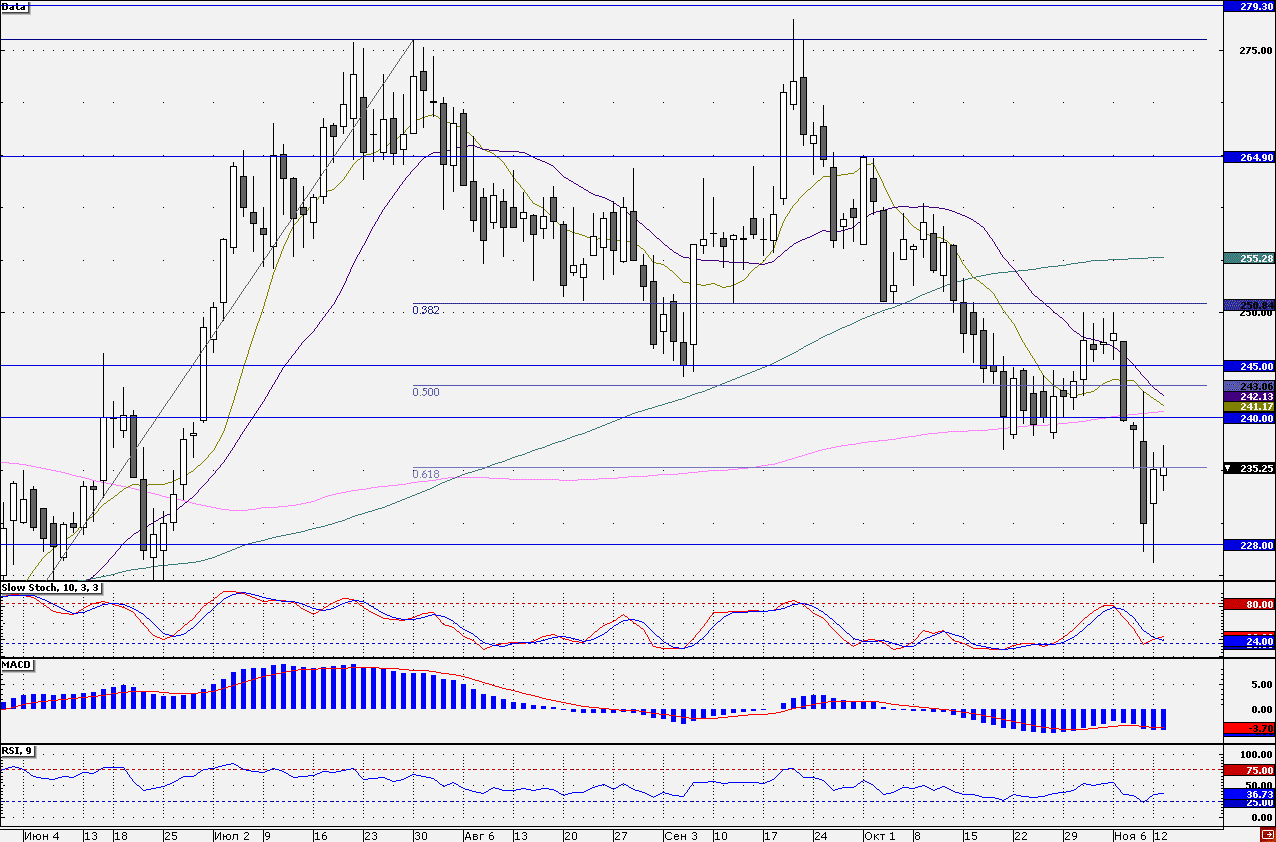Screen dimensions: 1276x842
Task: Click the blue 36.73 RSI value tag
Action: click(x=1248, y=794)
